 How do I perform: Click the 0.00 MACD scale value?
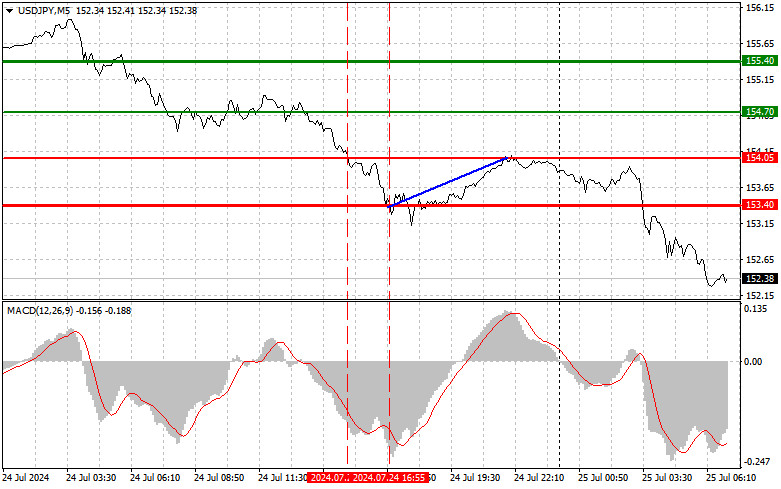[x=753, y=362]
